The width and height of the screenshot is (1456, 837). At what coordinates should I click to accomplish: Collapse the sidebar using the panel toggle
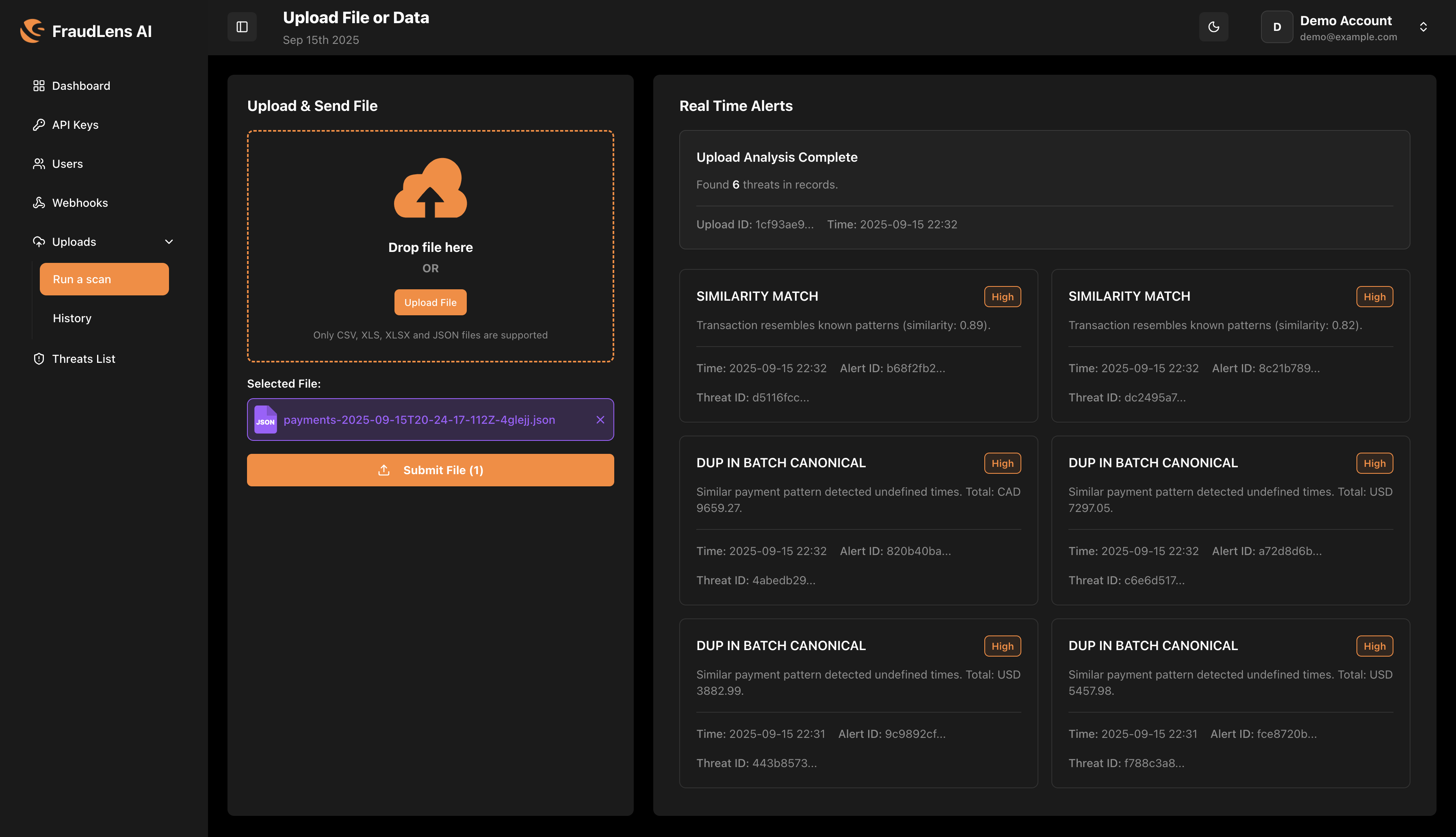242,26
